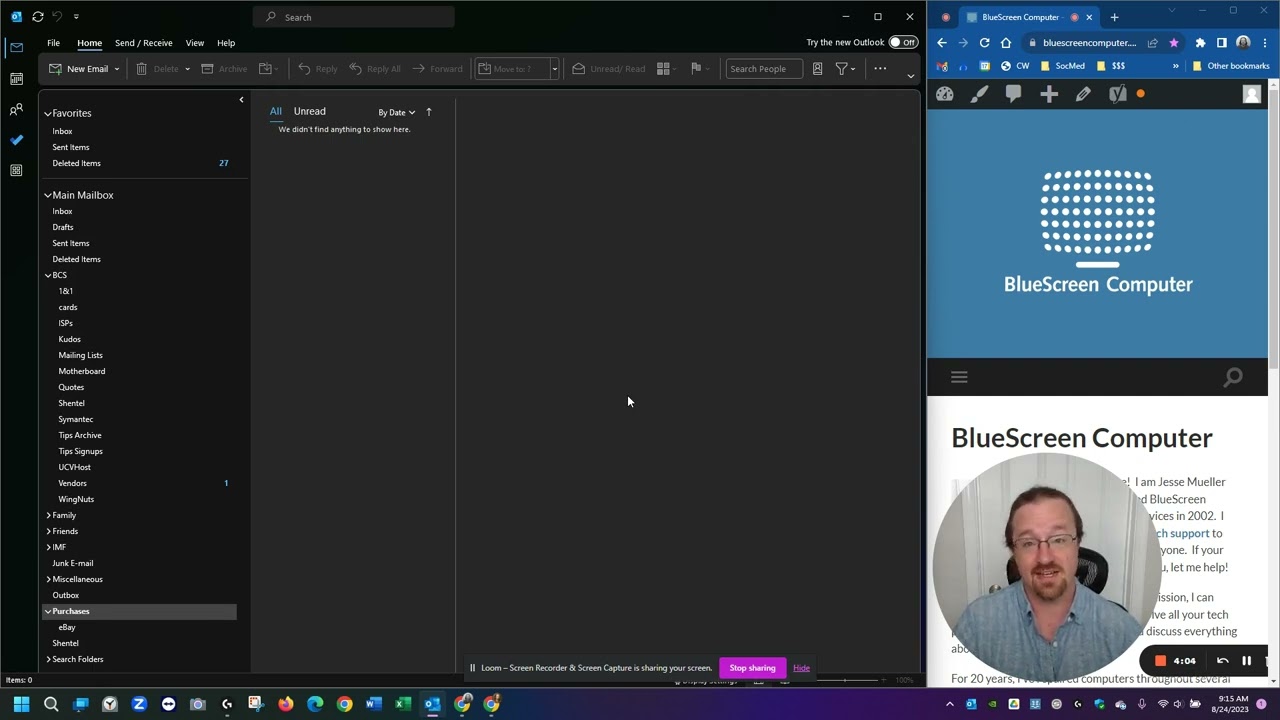Viewport: 1280px width, 720px height.
Task: Open the website hamburger menu icon
Action: click(959, 377)
